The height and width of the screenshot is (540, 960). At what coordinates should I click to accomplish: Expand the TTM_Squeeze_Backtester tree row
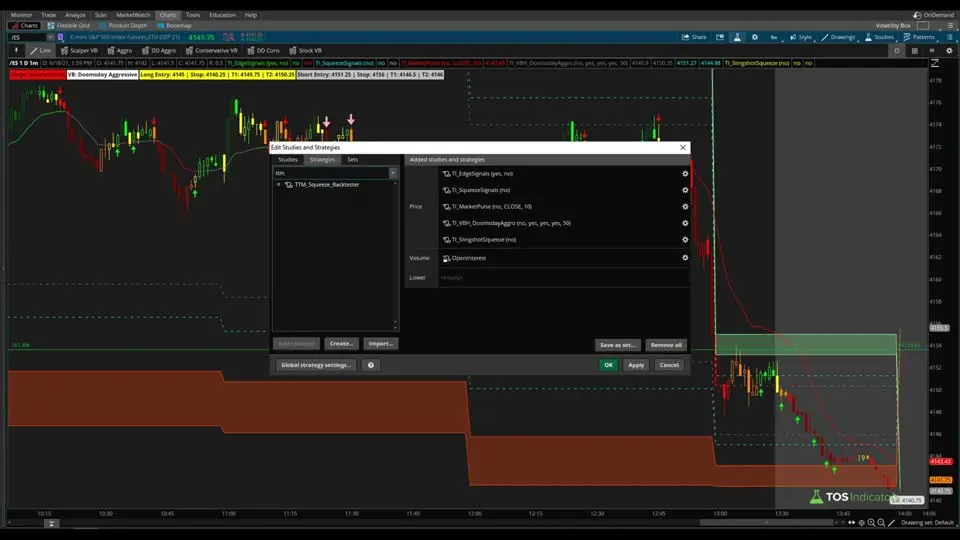[279, 185]
